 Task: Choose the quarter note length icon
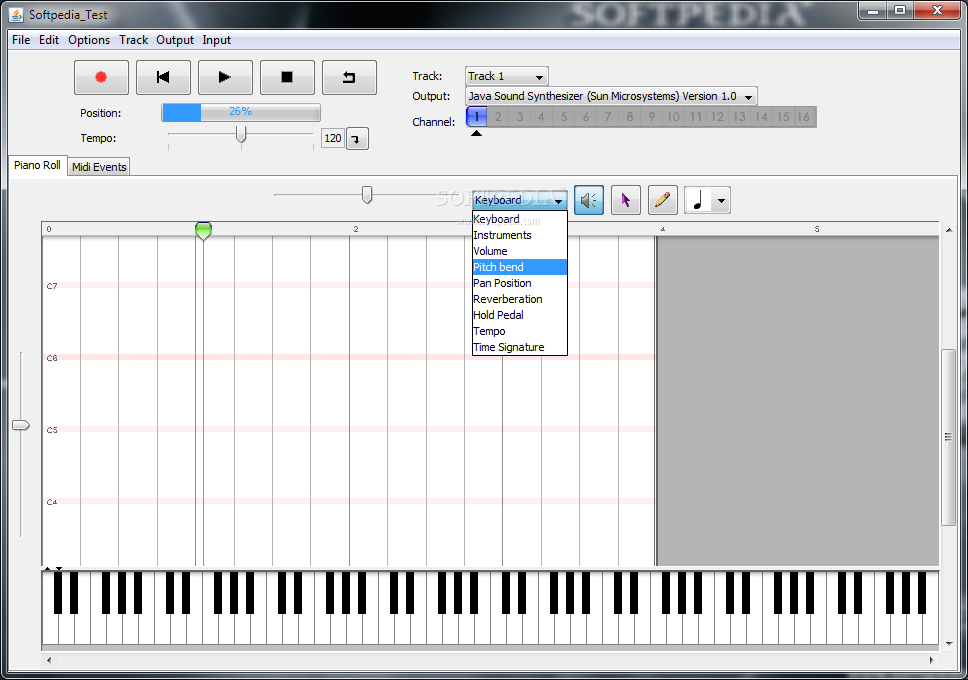tap(698, 200)
